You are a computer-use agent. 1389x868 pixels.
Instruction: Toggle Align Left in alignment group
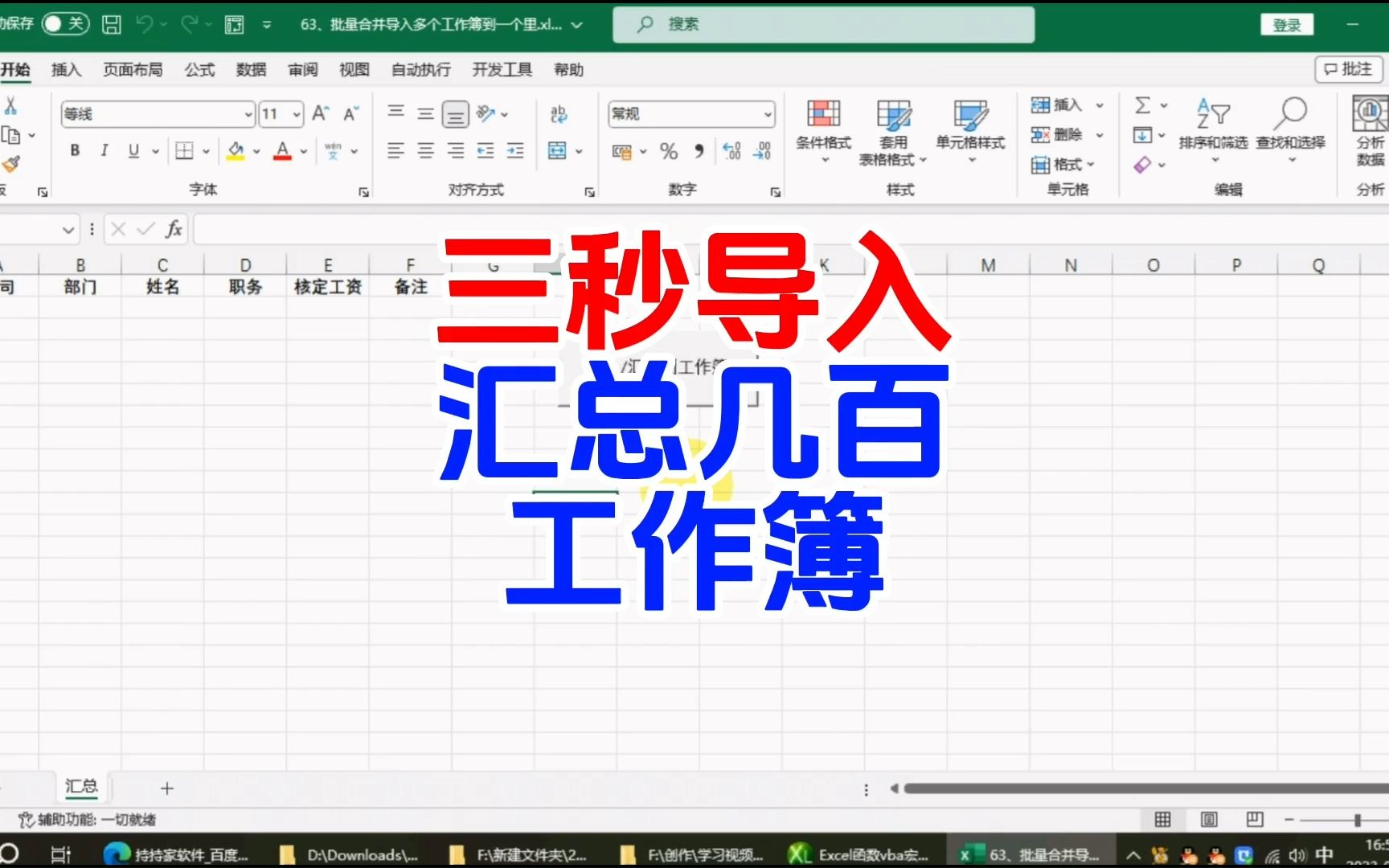click(395, 150)
